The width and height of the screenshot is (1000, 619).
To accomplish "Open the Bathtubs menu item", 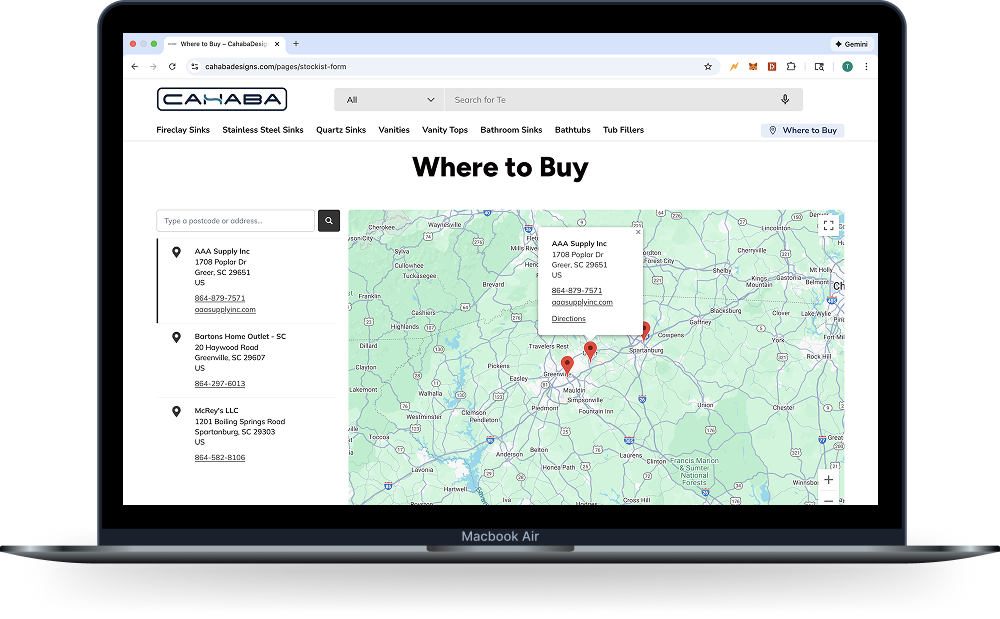I will click(x=573, y=130).
